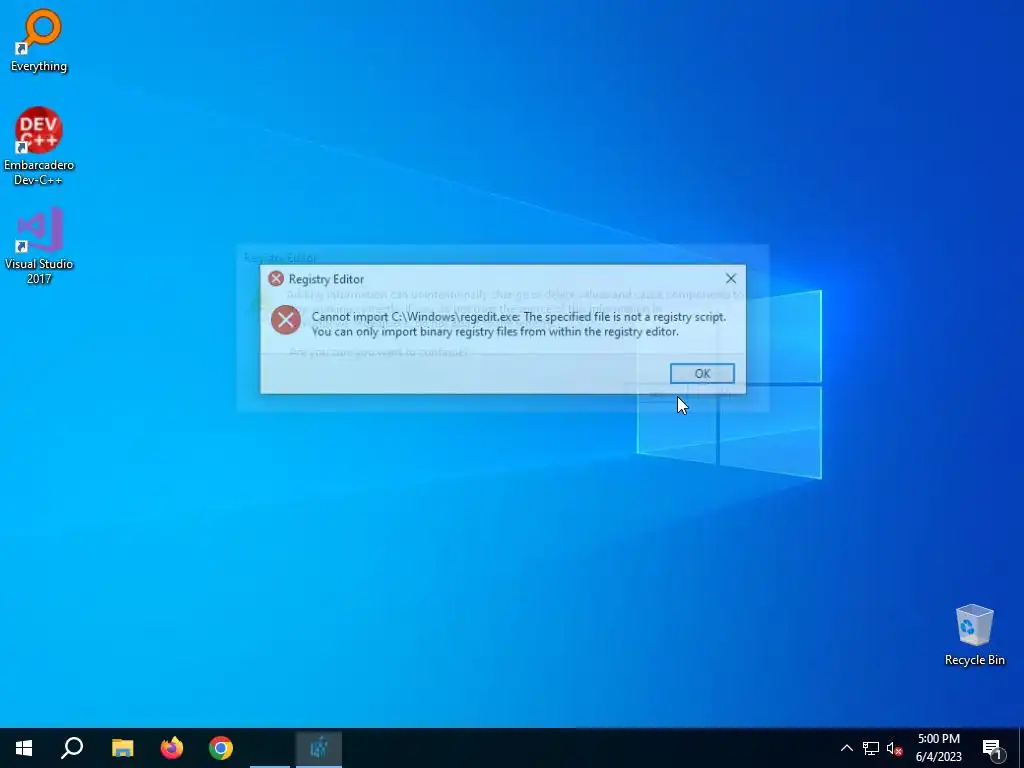Open taskbar Search magnifier

(72, 748)
